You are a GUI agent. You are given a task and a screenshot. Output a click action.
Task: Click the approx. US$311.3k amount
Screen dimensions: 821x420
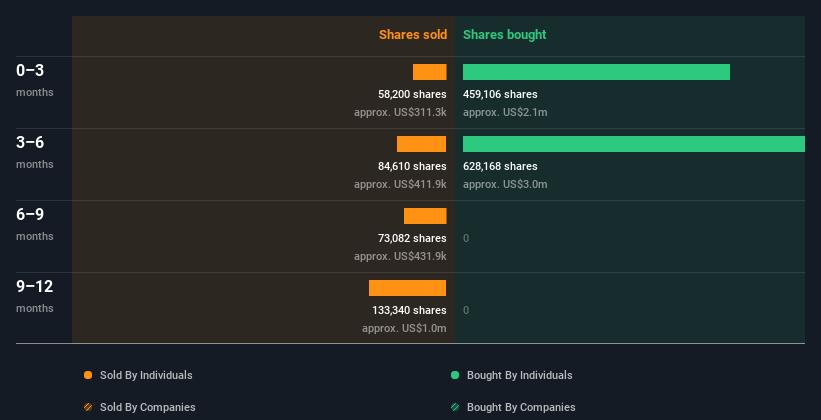click(x=400, y=112)
